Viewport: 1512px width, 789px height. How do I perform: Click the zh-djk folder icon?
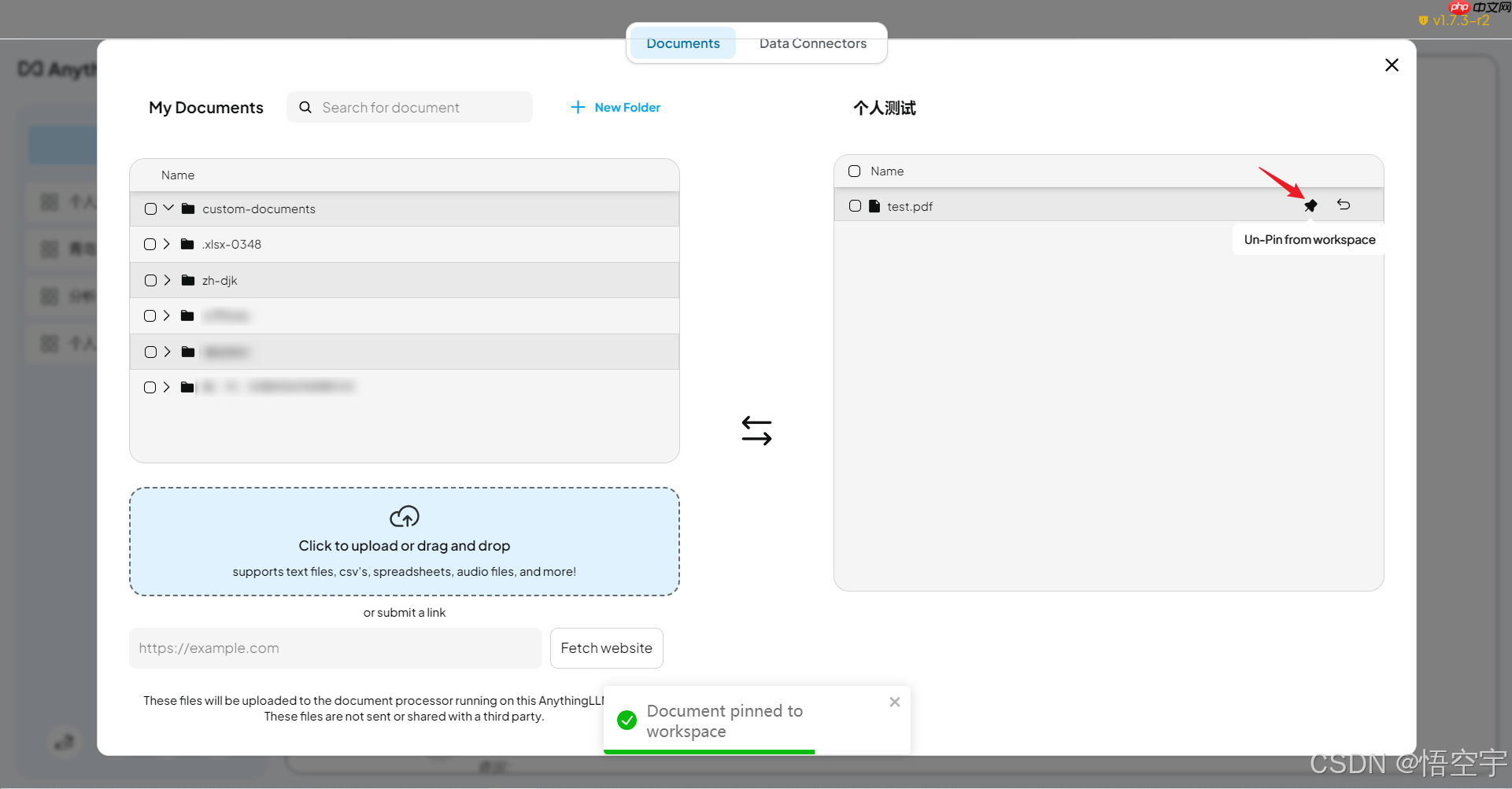click(188, 280)
